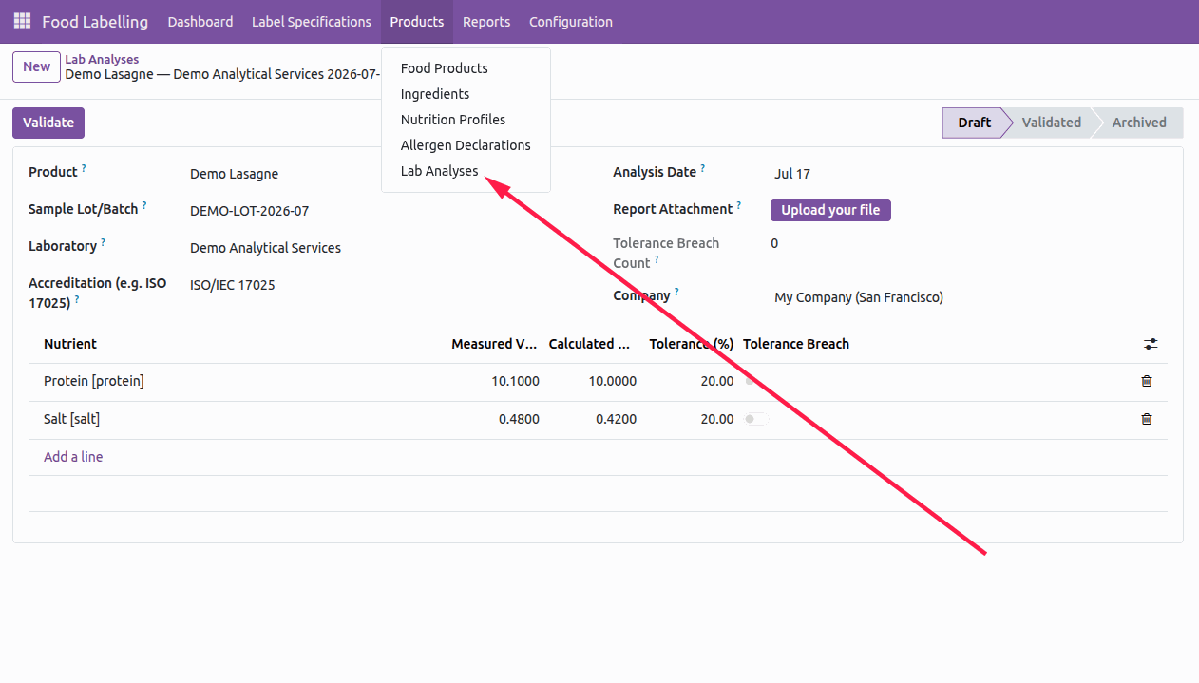Open the Configuration menu
1199x683 pixels.
(570, 21)
